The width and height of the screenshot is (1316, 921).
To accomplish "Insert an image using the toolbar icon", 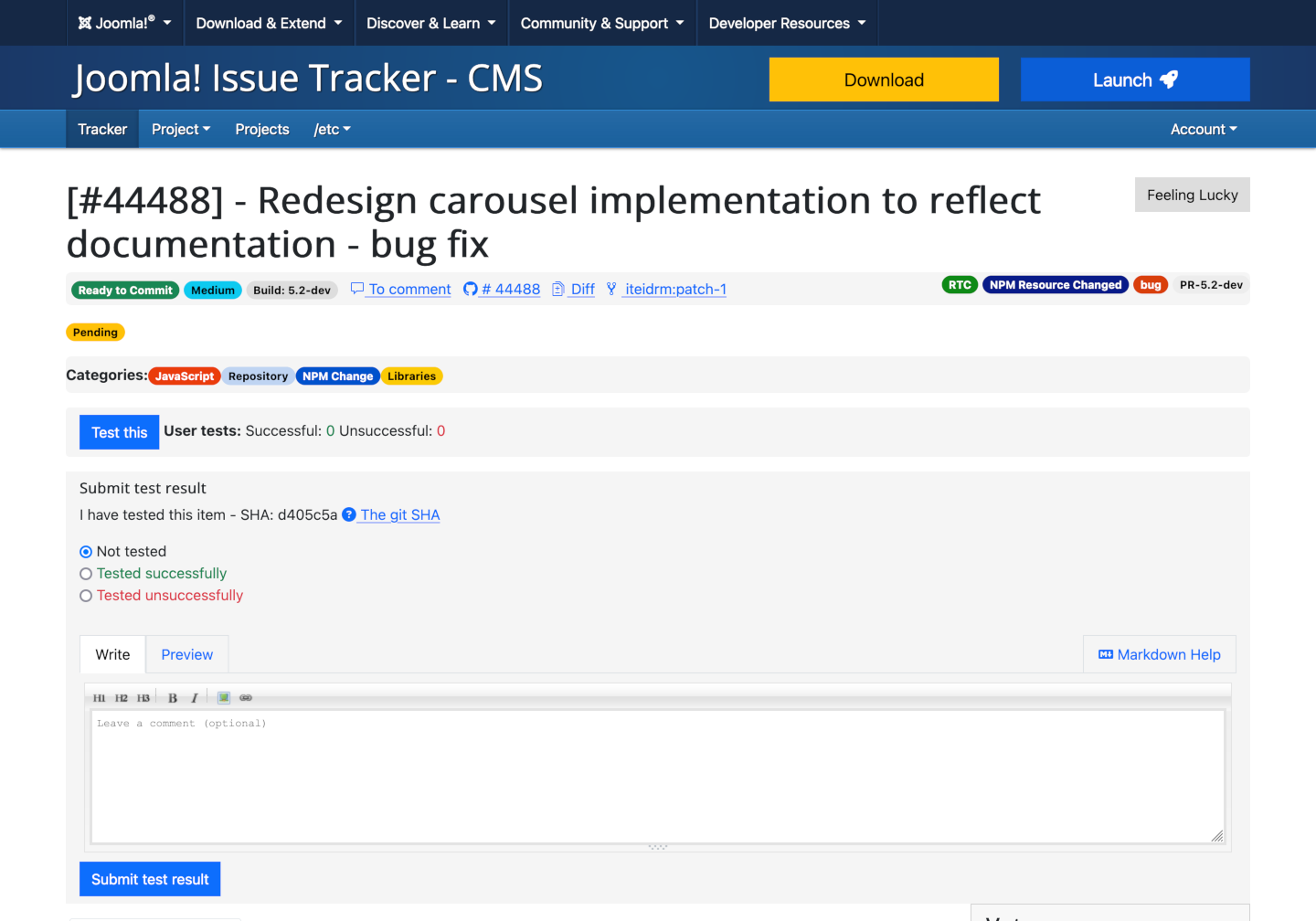I will pyautogui.click(x=223, y=697).
